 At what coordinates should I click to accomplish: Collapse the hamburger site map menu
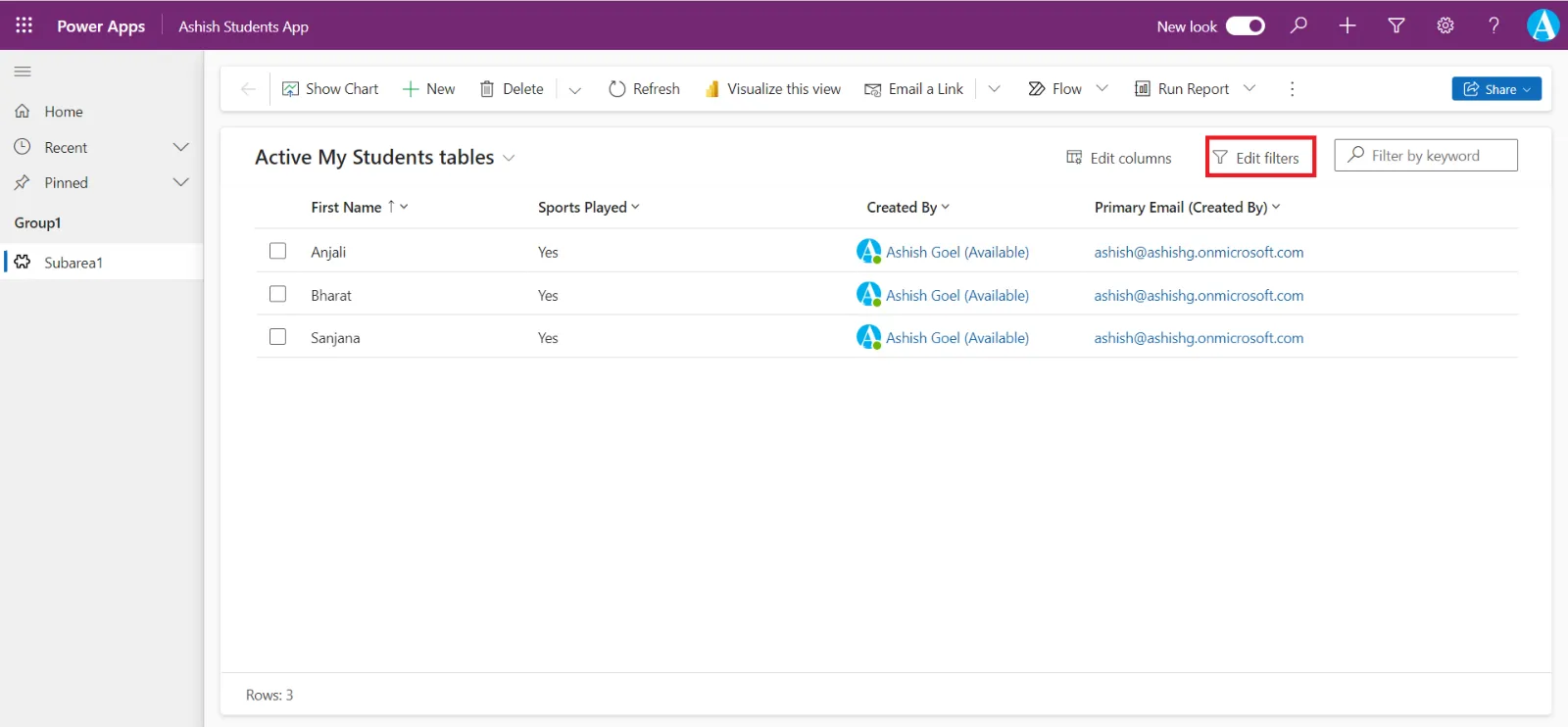[x=23, y=72]
